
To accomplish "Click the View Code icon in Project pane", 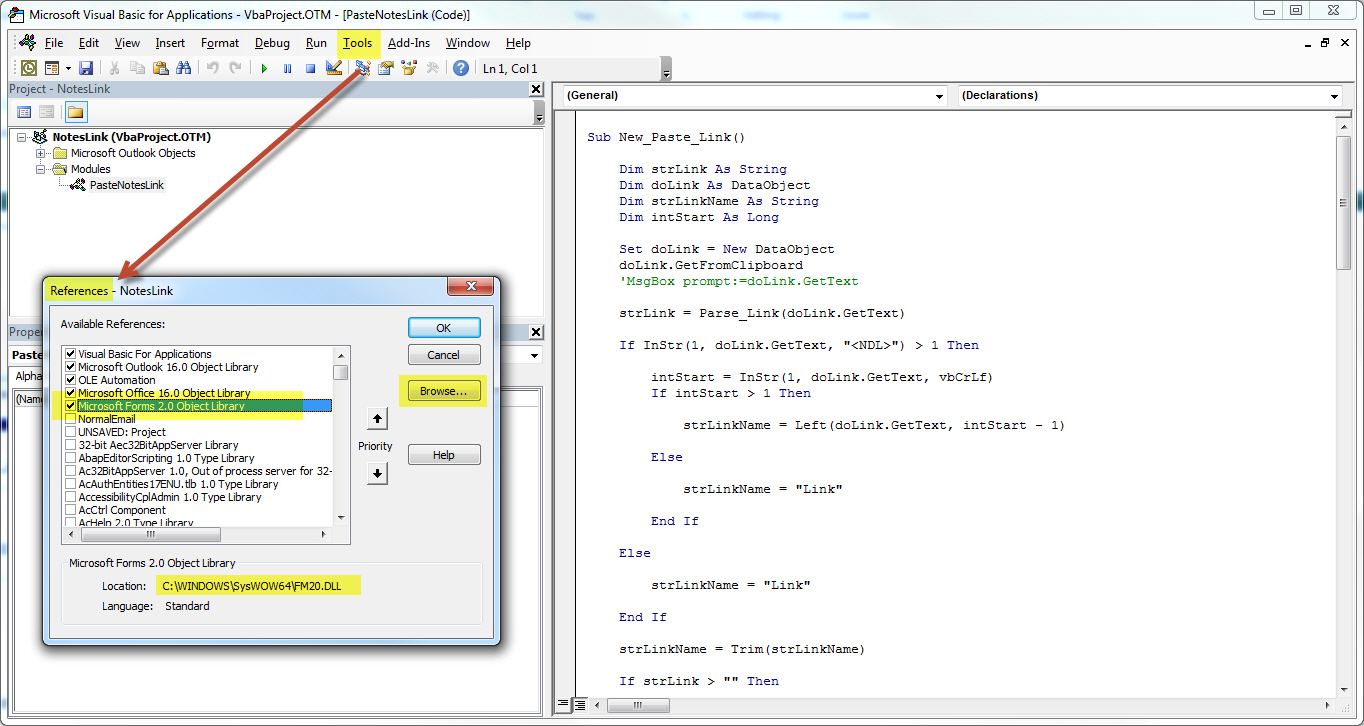I will [x=24, y=112].
